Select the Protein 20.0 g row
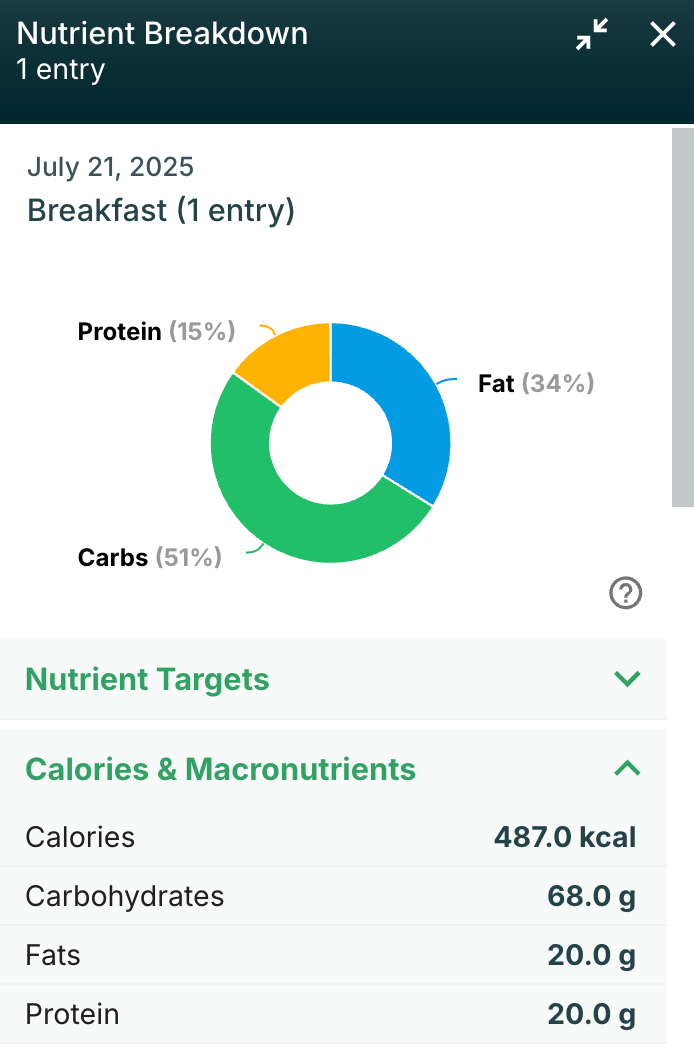The width and height of the screenshot is (694, 1056). [x=330, y=1014]
